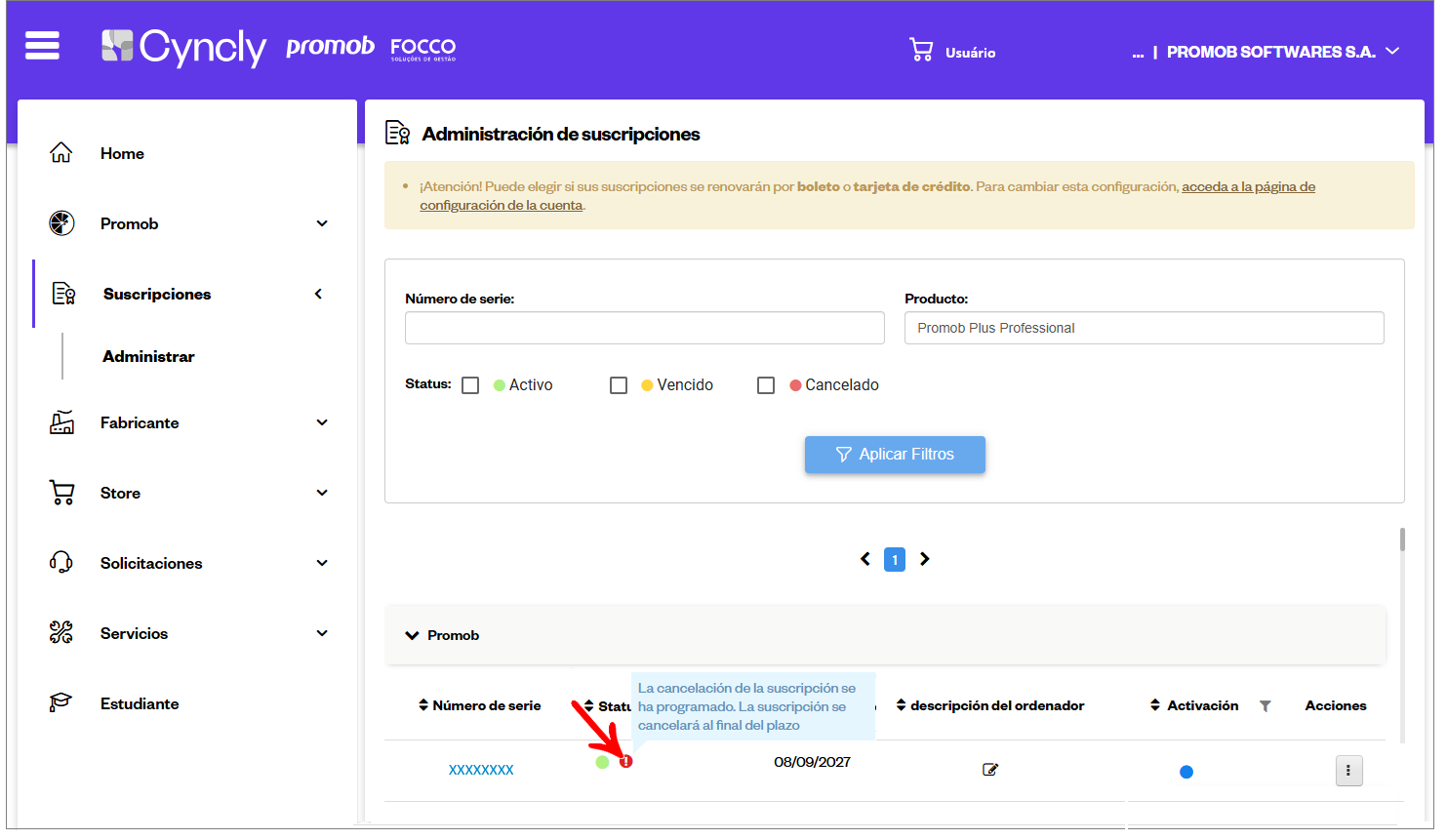Image resolution: width=1447 pixels, height=840 pixels.
Task: Click the Cyncly logo
Action: [183, 47]
